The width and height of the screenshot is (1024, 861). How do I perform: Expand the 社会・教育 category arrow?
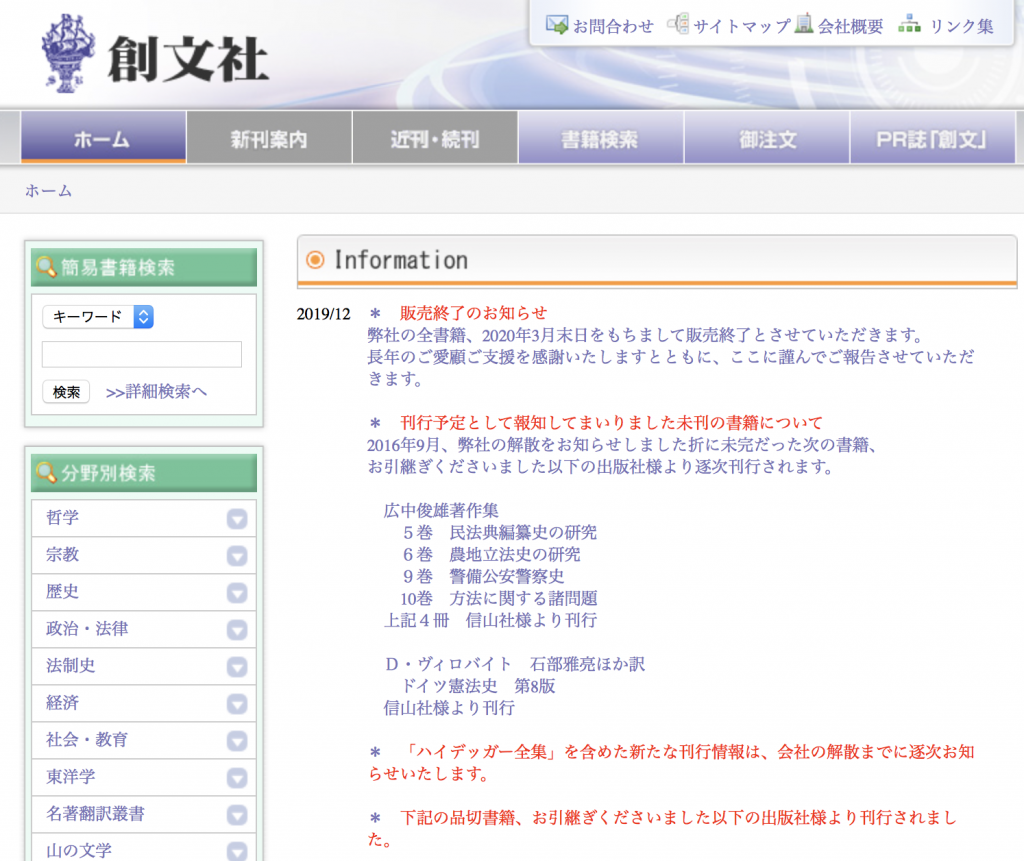pyautogui.click(x=237, y=741)
